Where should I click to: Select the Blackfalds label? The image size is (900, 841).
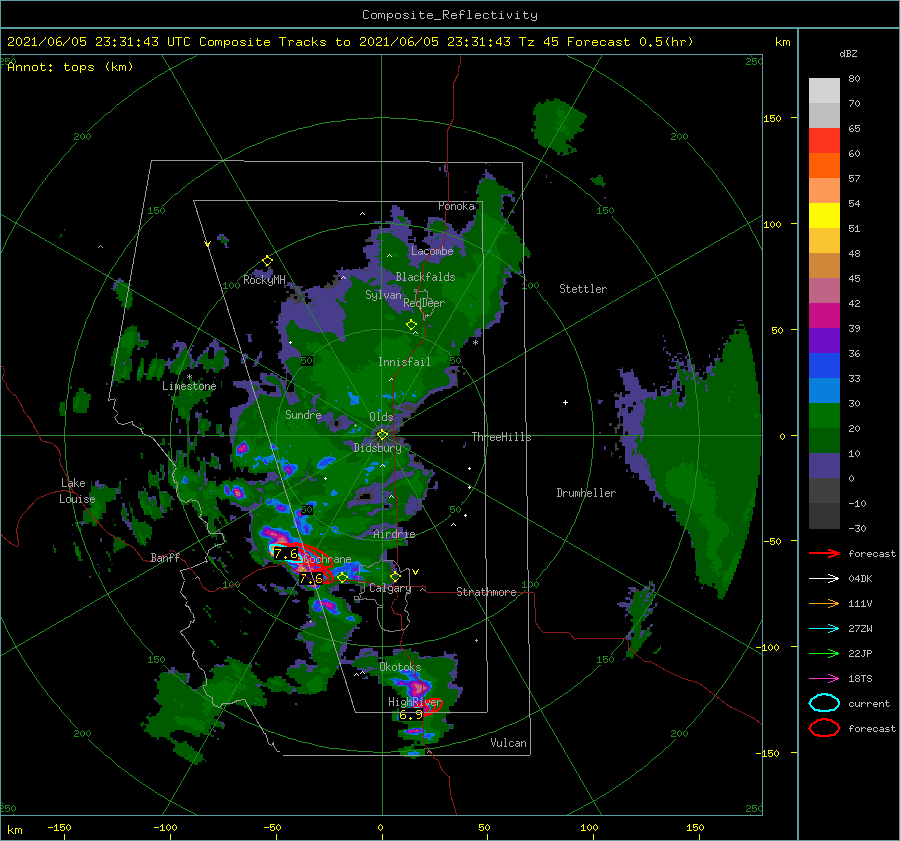tap(425, 277)
